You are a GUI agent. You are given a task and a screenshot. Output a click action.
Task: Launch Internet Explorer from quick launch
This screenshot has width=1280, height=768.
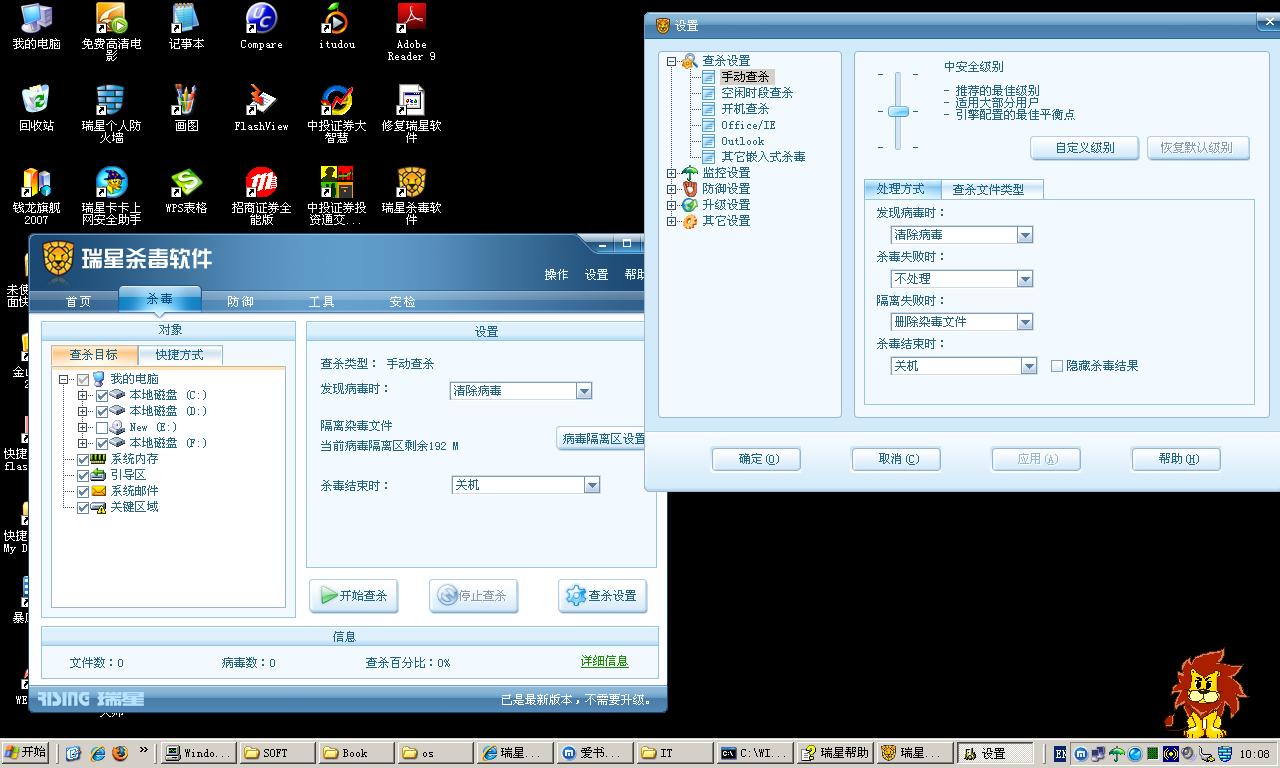(x=97, y=753)
